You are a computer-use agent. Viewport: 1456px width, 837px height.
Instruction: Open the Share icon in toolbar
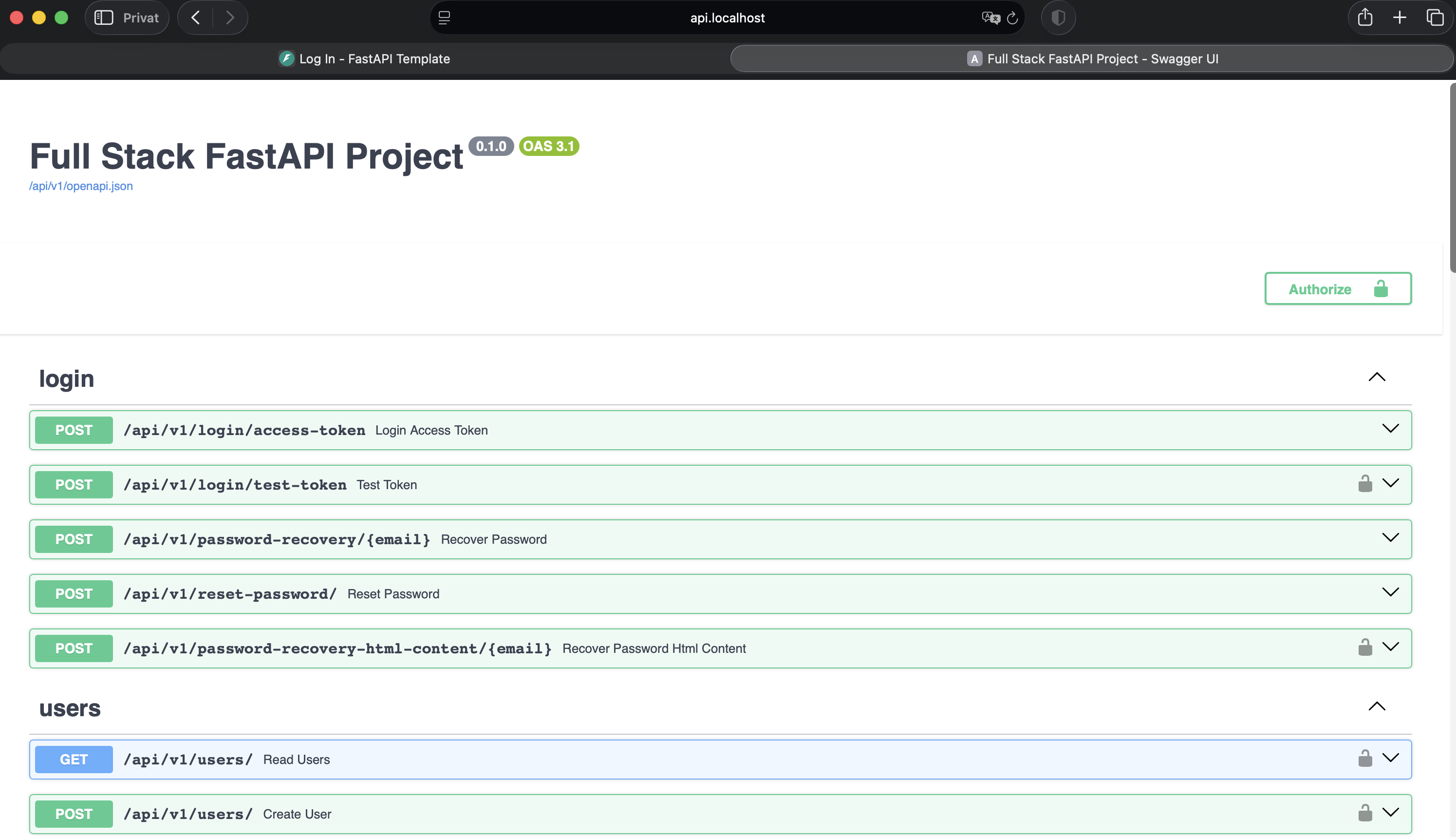pyautogui.click(x=1364, y=17)
